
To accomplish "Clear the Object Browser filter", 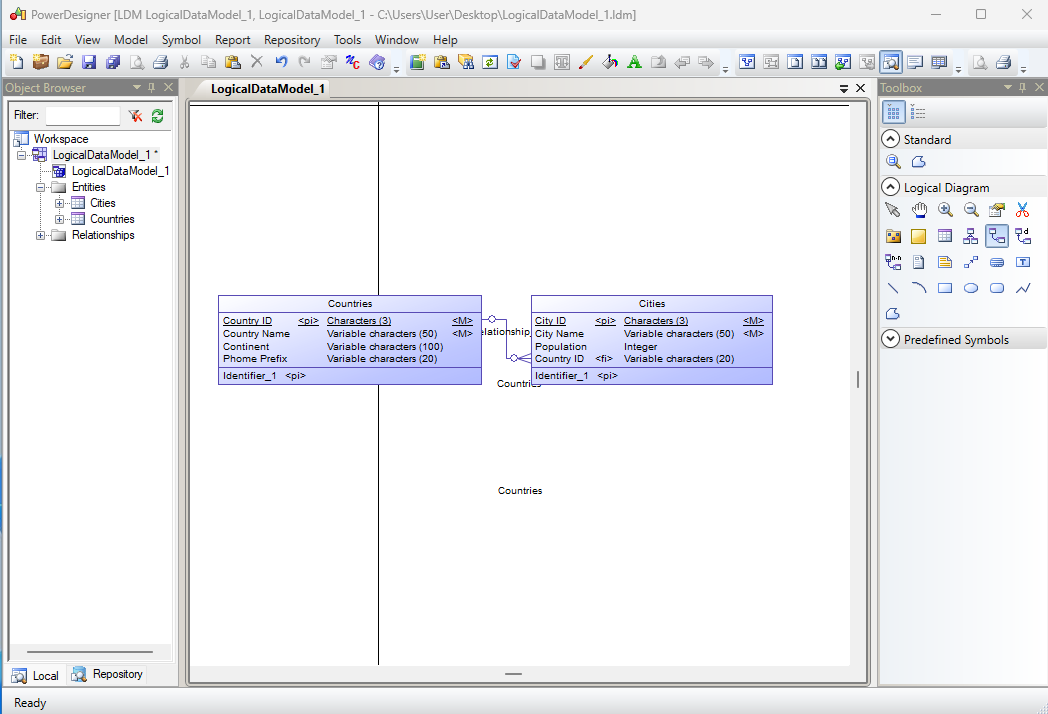I will pos(136,116).
